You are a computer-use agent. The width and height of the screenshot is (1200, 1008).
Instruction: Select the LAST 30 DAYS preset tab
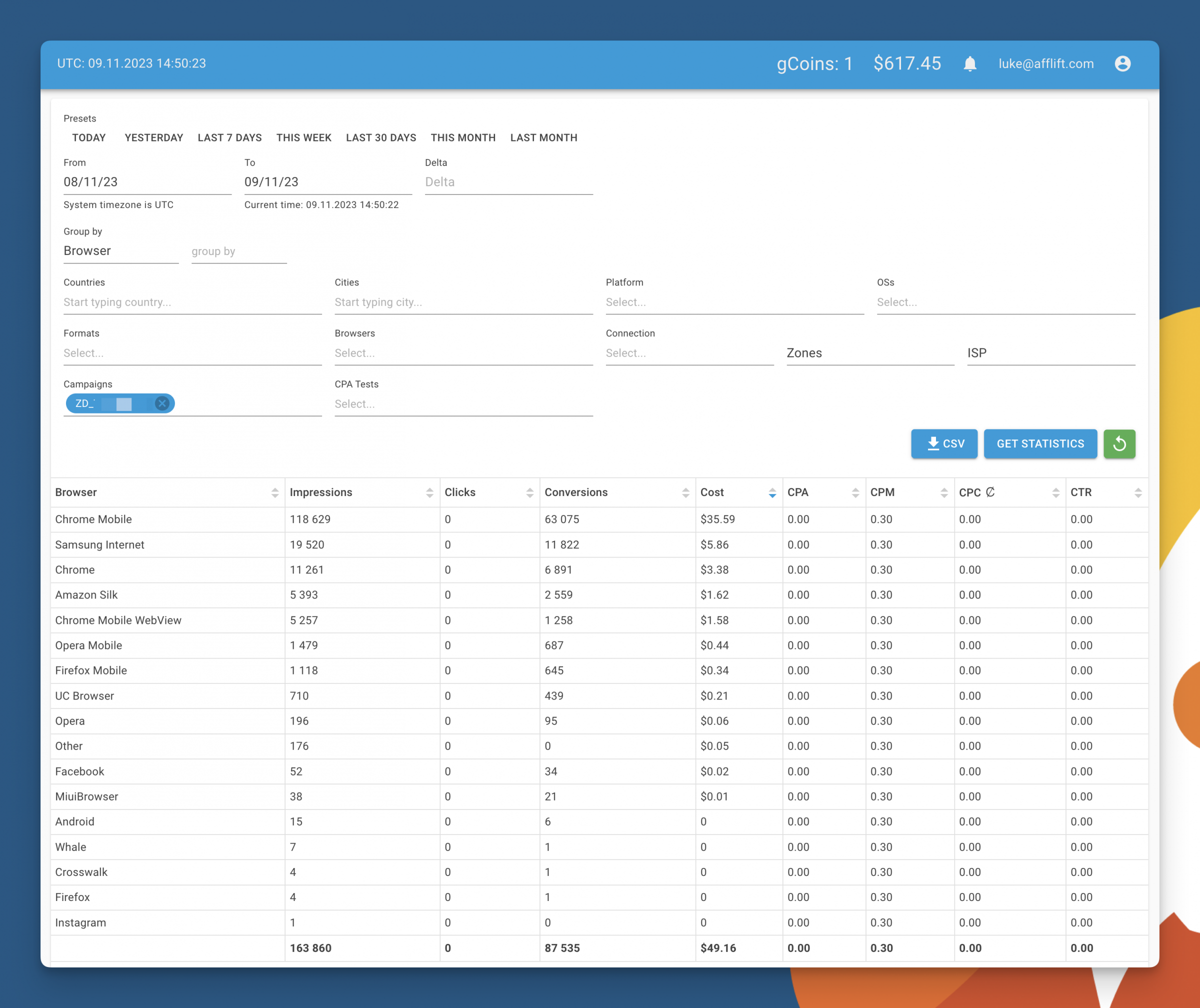point(381,137)
